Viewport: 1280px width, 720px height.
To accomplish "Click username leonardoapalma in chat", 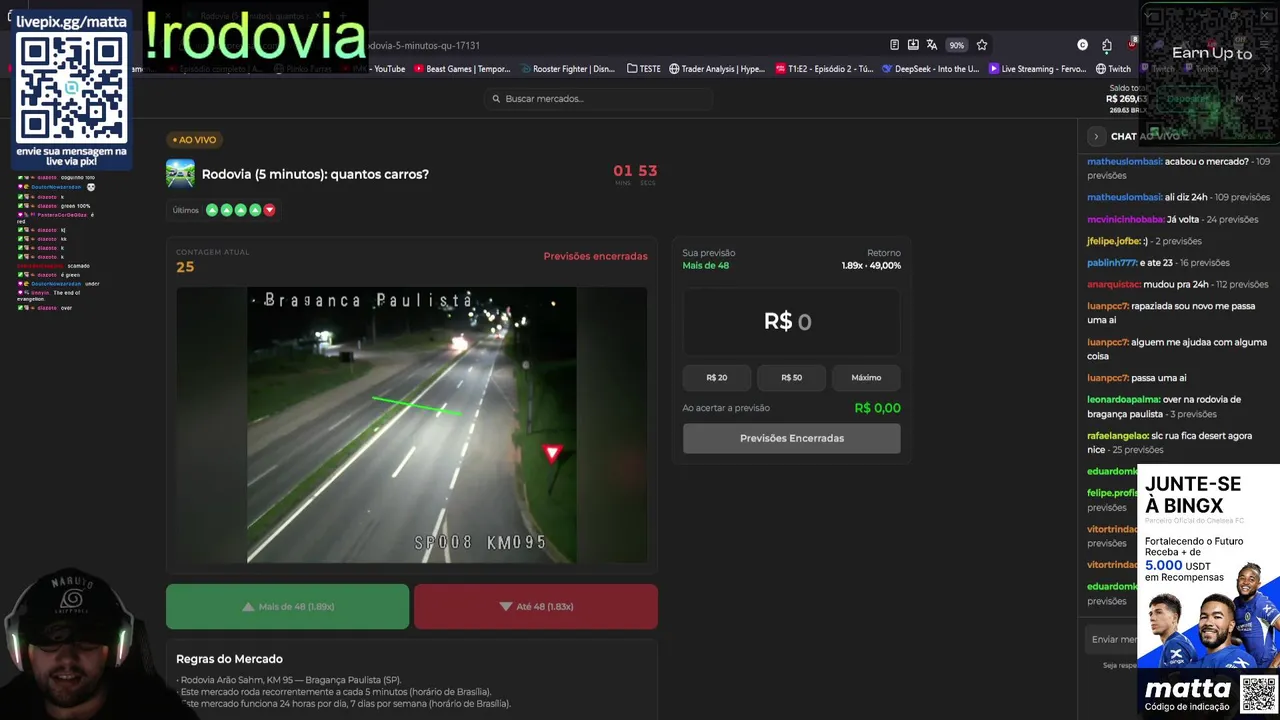I will click(1122, 399).
